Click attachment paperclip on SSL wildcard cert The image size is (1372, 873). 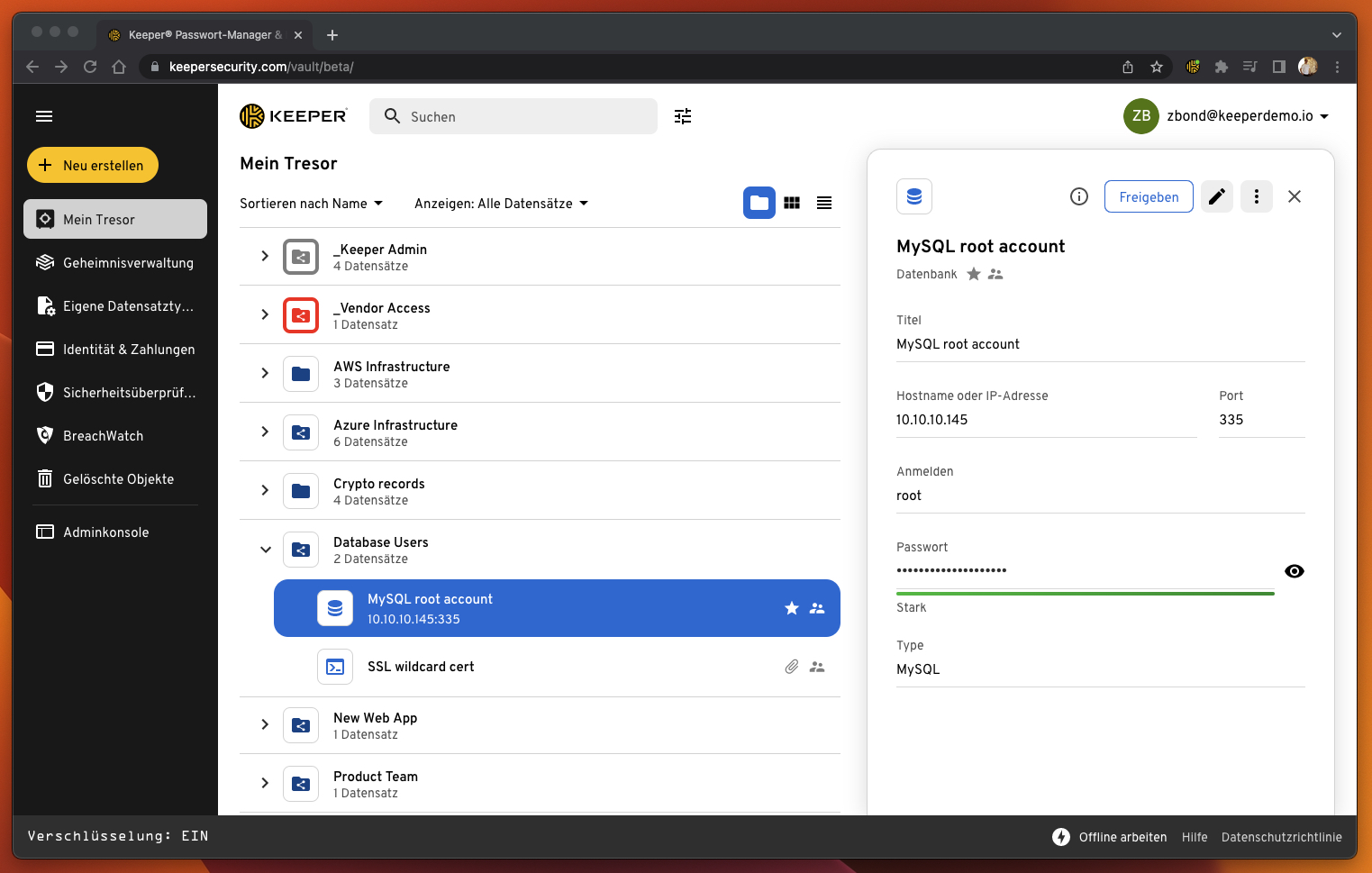tap(792, 667)
